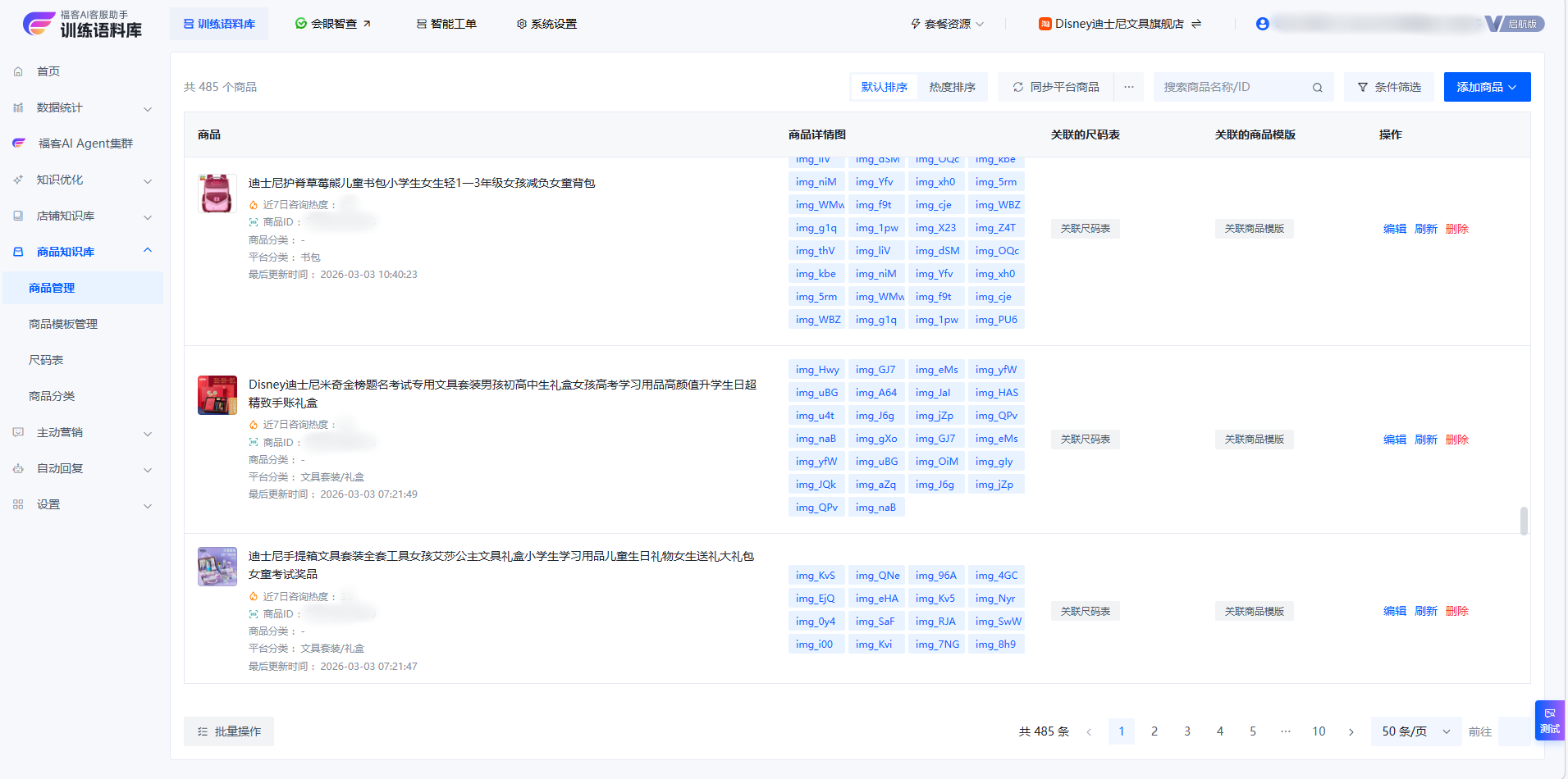Click 关联商品模版 for the 米奇金榜题名 product

pyautogui.click(x=1254, y=440)
